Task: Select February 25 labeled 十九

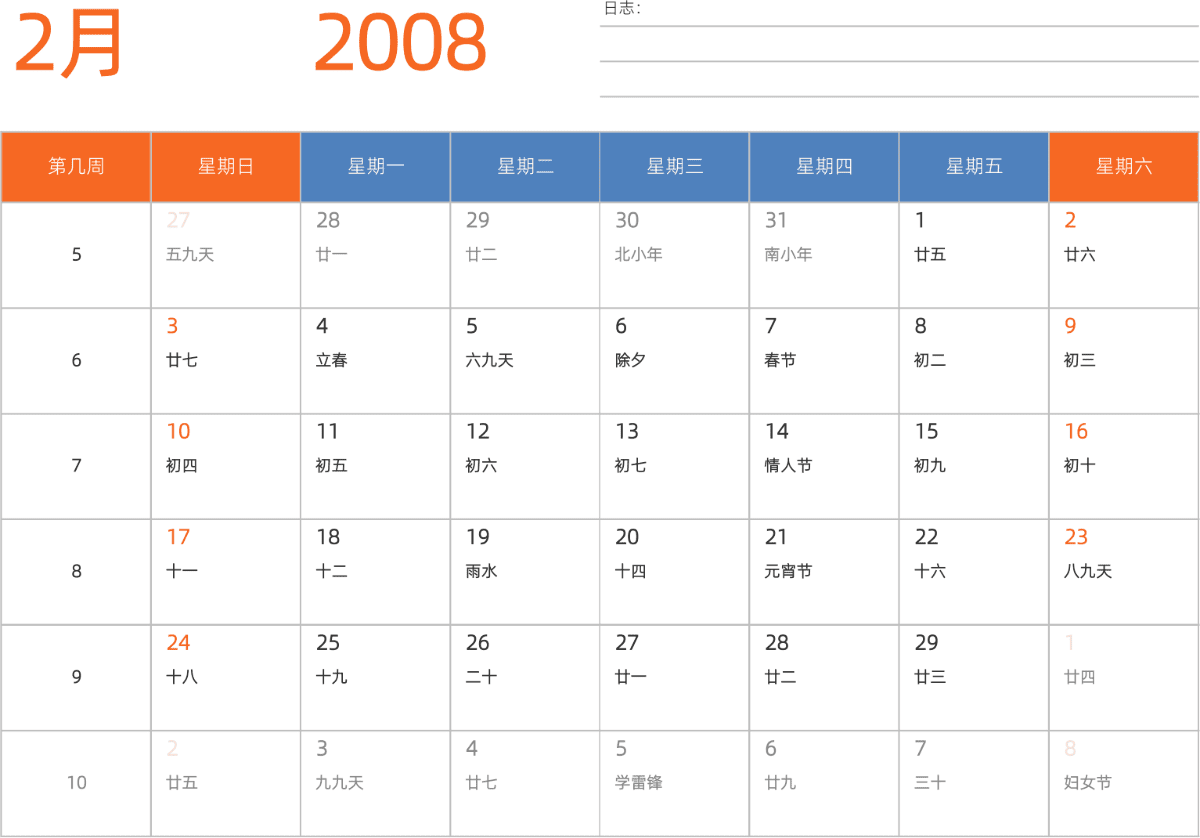Action: [376, 678]
